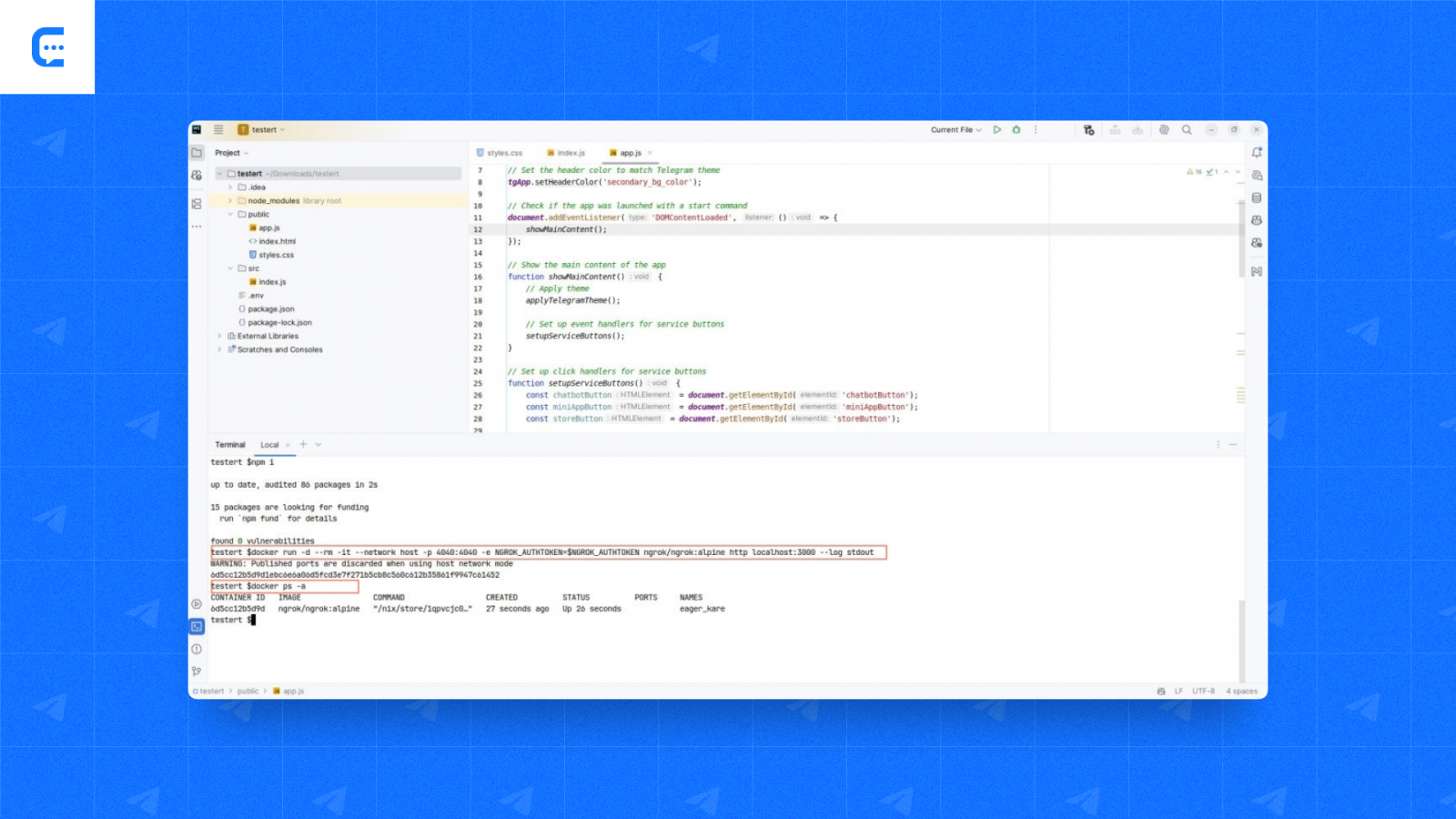Click the UTF-8 encoding in status bar
1456x819 pixels.
(1203, 692)
